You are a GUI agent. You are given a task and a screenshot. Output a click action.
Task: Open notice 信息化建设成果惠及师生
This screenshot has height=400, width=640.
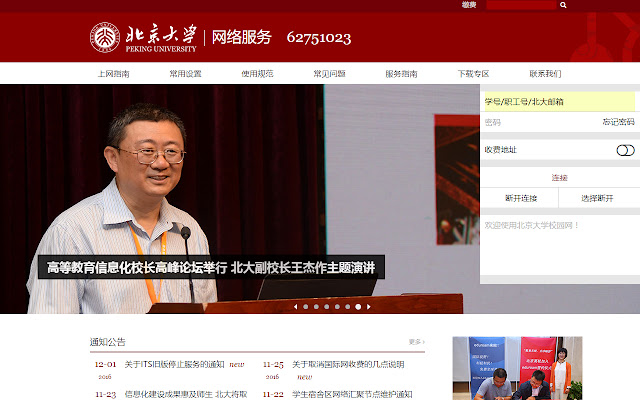[x=186, y=394]
